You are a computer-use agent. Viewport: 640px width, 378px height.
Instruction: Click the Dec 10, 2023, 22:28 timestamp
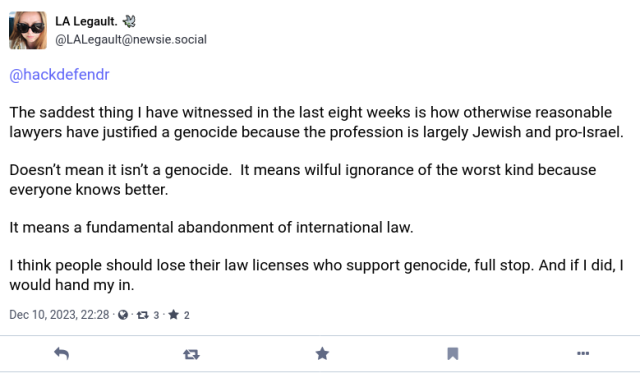[x=59, y=315]
